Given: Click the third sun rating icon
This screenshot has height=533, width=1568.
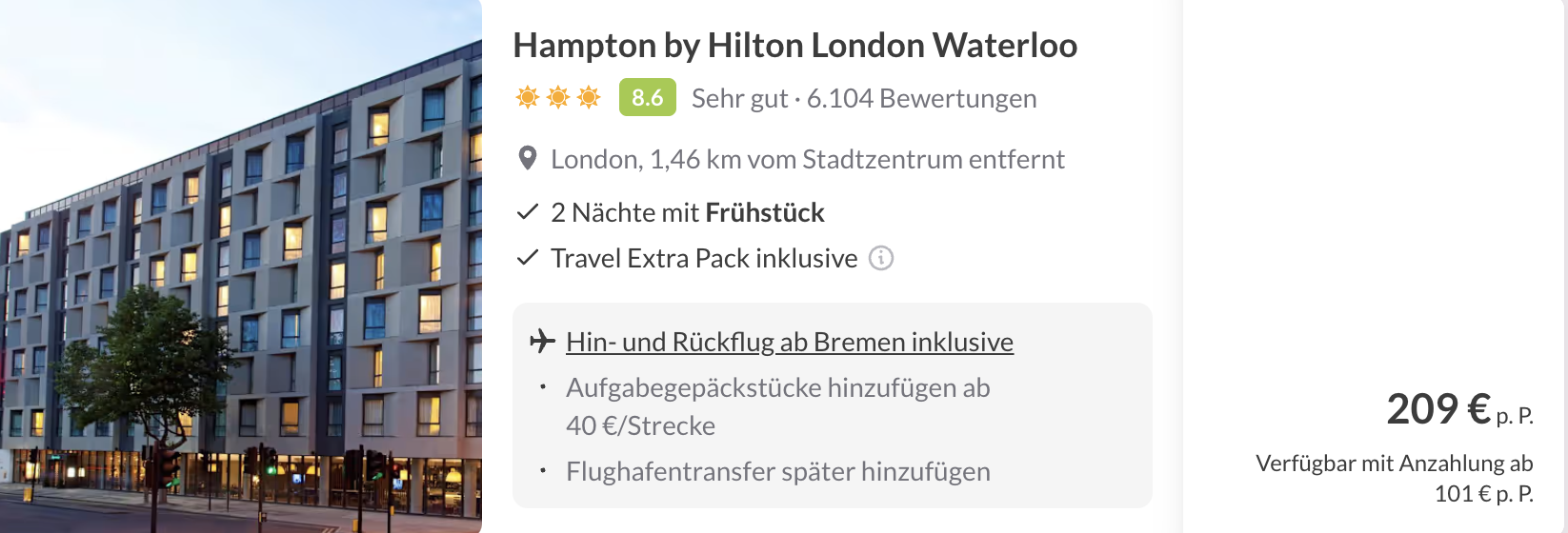Looking at the screenshot, I should tap(590, 97).
